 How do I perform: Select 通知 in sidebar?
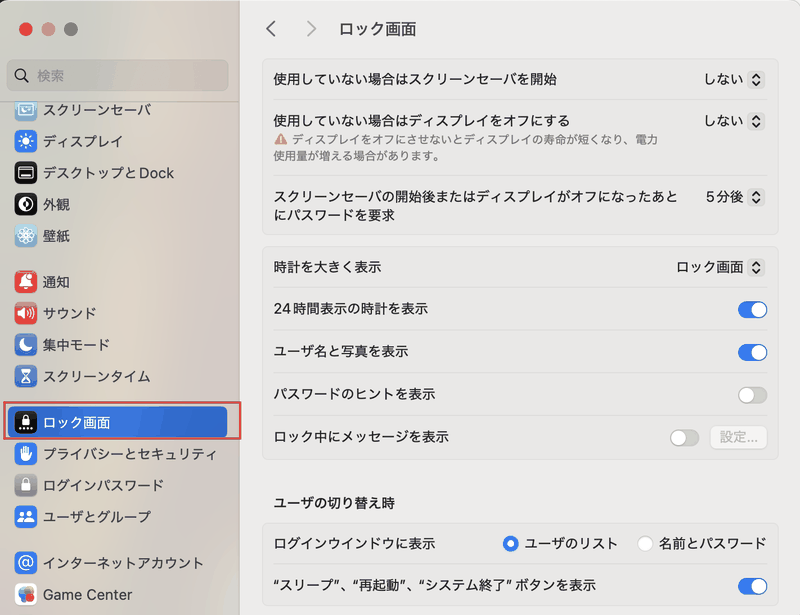(117, 282)
